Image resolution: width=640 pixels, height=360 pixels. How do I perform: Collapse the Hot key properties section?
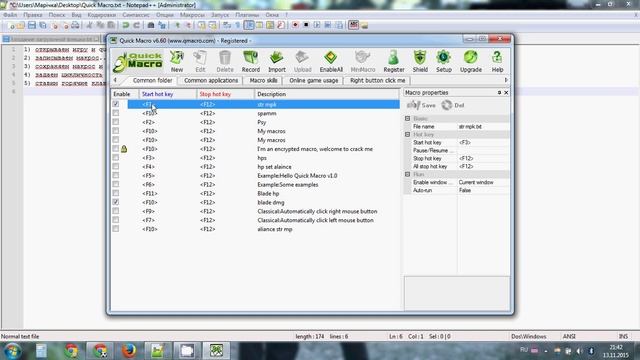[x=407, y=134]
